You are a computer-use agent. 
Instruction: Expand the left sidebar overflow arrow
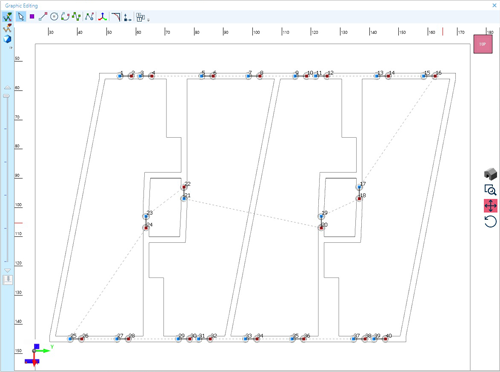10,48
